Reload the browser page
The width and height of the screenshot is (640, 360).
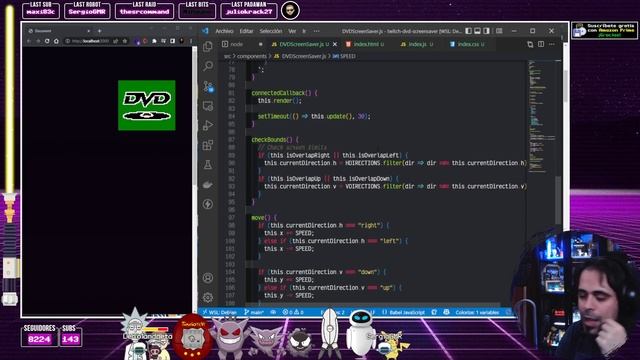pos(47,41)
